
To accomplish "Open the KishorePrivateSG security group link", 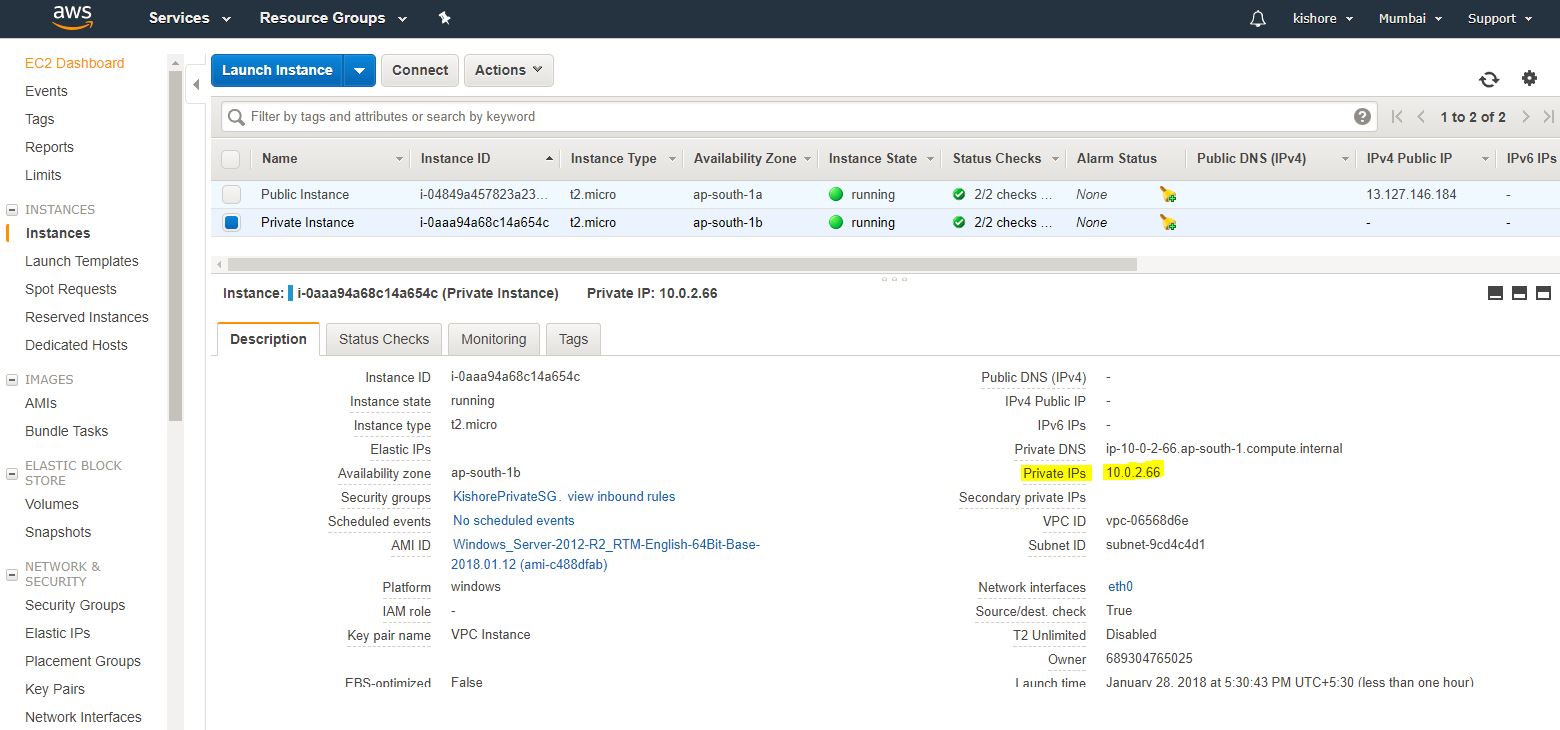I will pyautogui.click(x=506, y=497).
